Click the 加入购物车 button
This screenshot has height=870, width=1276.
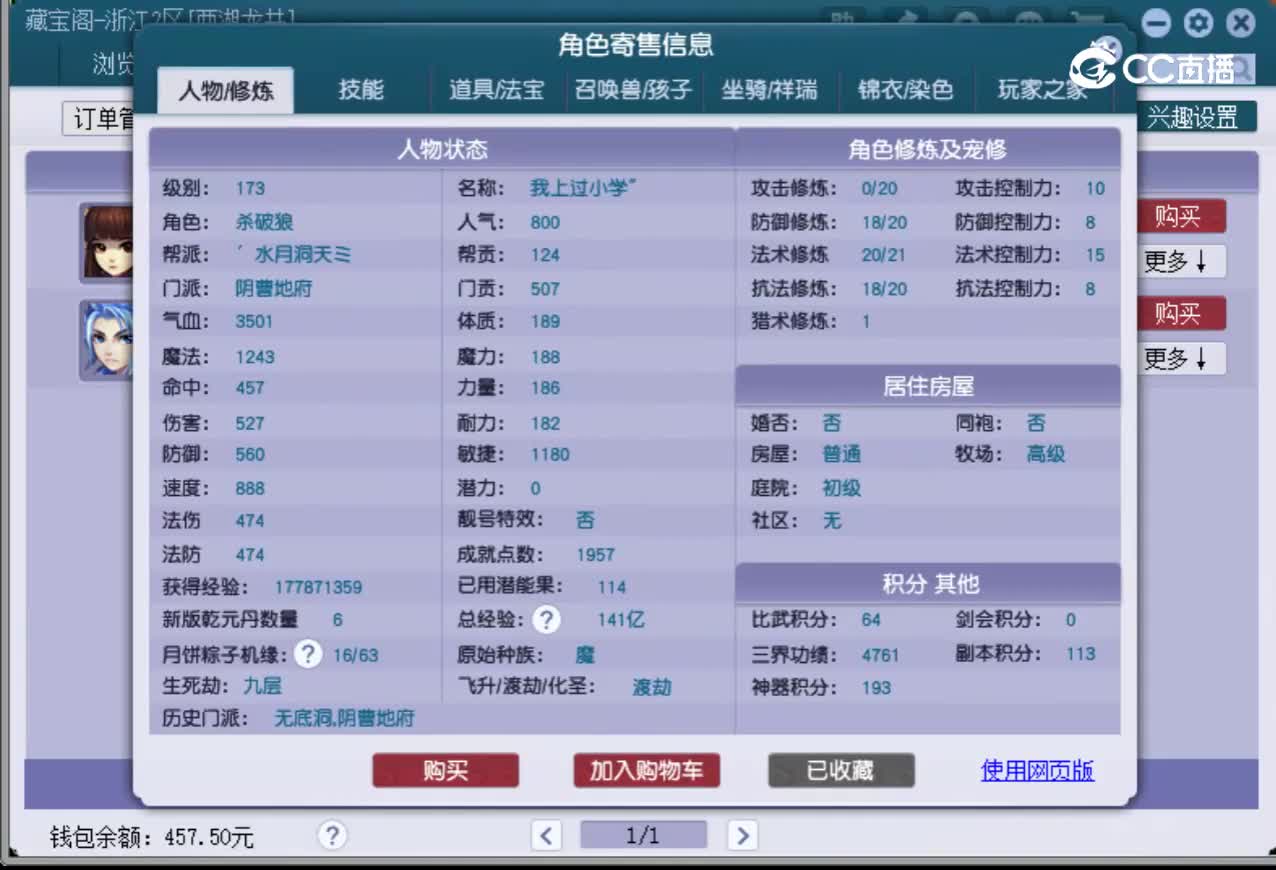point(646,770)
